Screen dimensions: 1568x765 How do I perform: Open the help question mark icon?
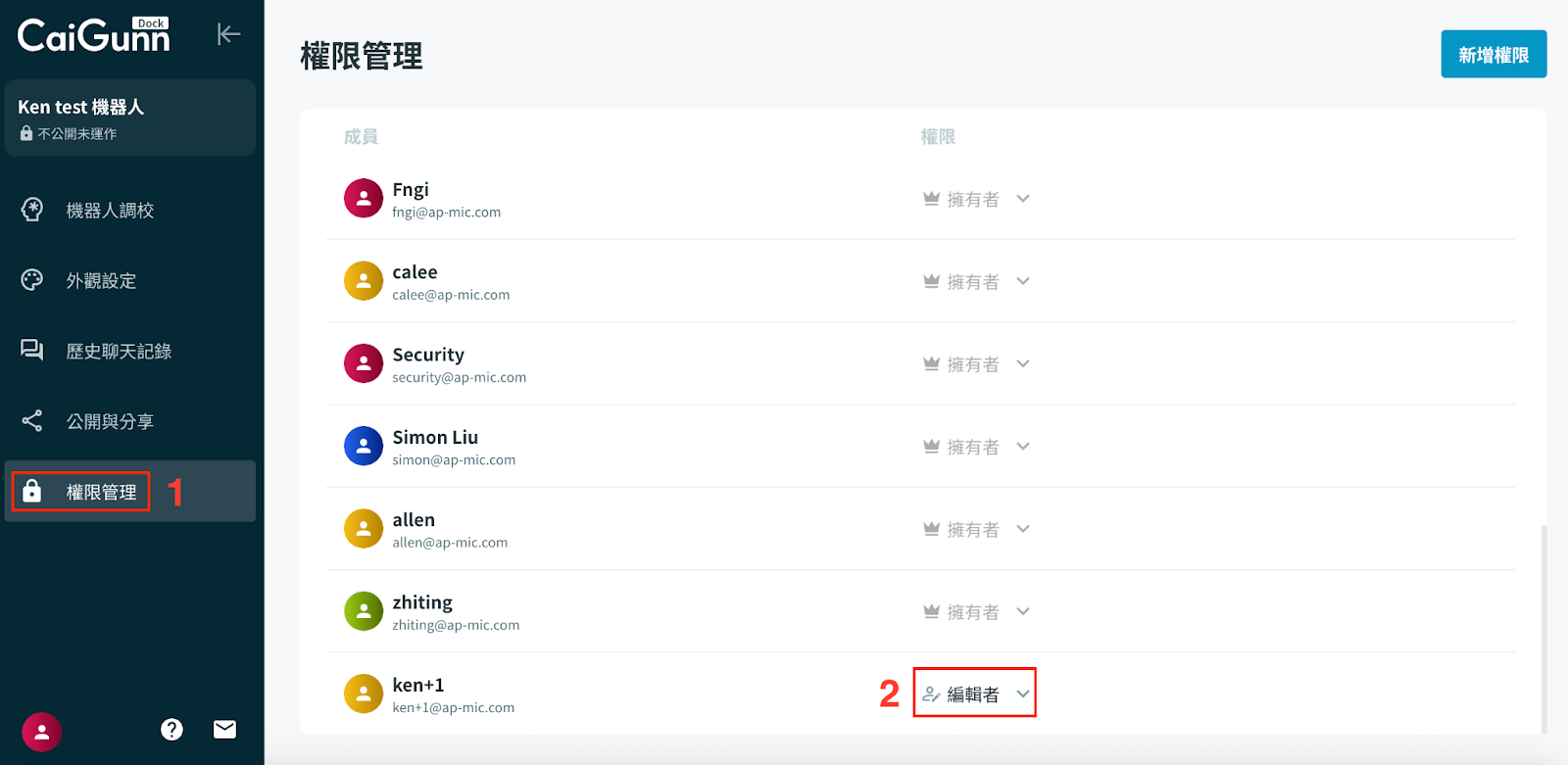[x=171, y=730]
